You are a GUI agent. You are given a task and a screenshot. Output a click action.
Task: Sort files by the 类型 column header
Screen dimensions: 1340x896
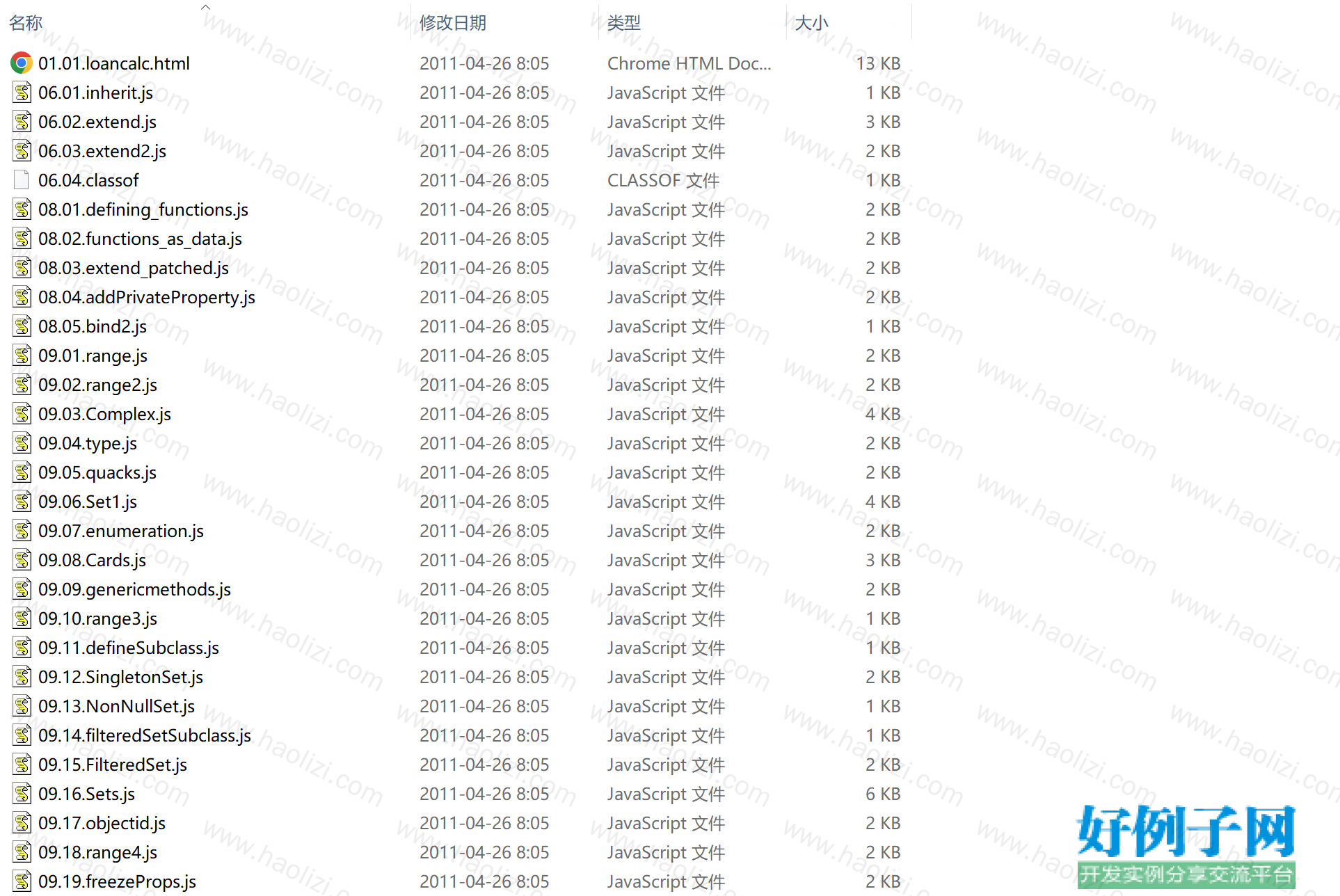pos(624,23)
